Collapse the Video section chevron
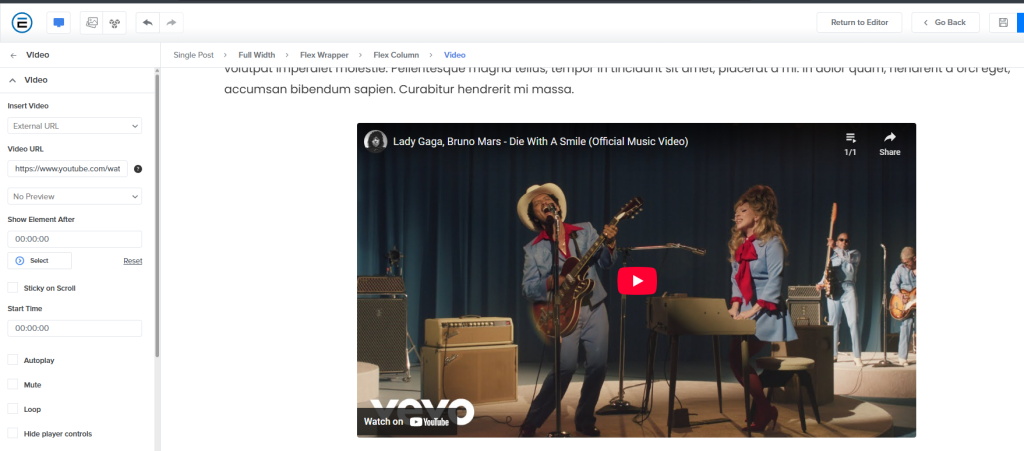Image resolution: width=1024 pixels, height=451 pixels. tap(12, 80)
